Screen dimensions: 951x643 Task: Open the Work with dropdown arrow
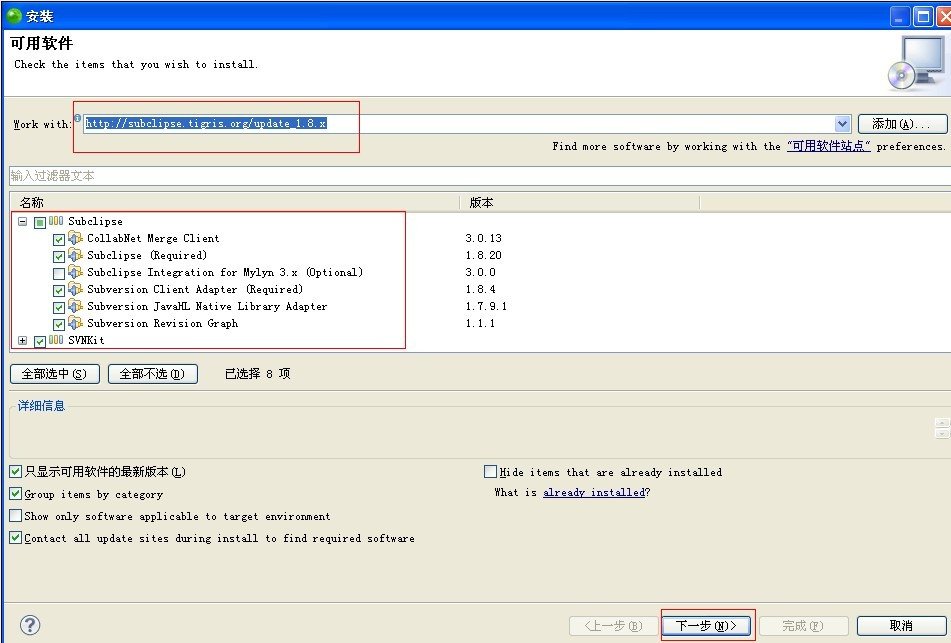coord(842,124)
